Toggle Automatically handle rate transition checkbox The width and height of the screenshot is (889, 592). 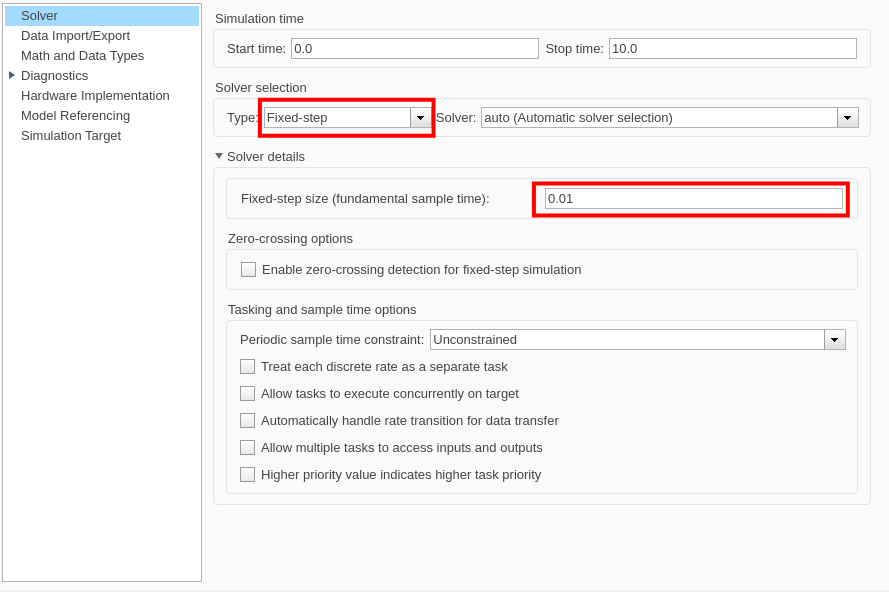point(248,421)
